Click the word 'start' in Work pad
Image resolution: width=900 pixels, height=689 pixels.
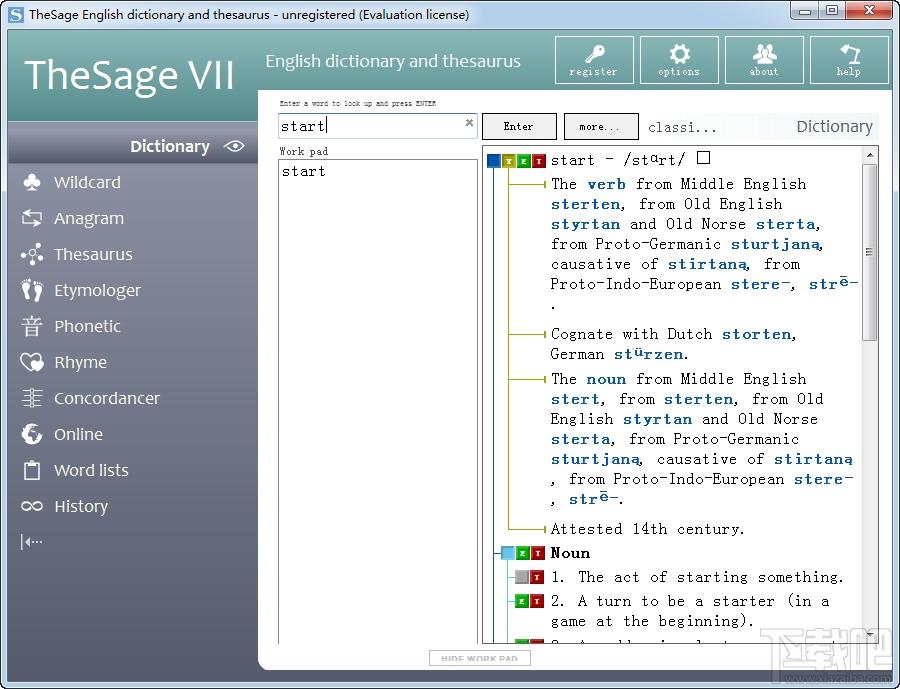coord(304,171)
